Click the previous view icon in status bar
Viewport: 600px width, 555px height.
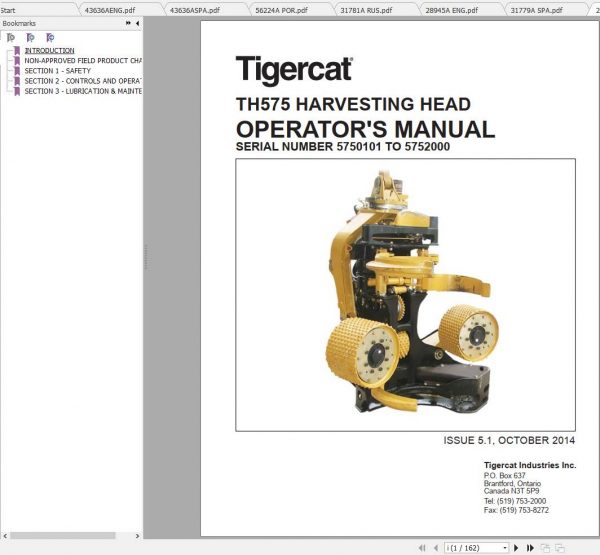tap(545, 548)
